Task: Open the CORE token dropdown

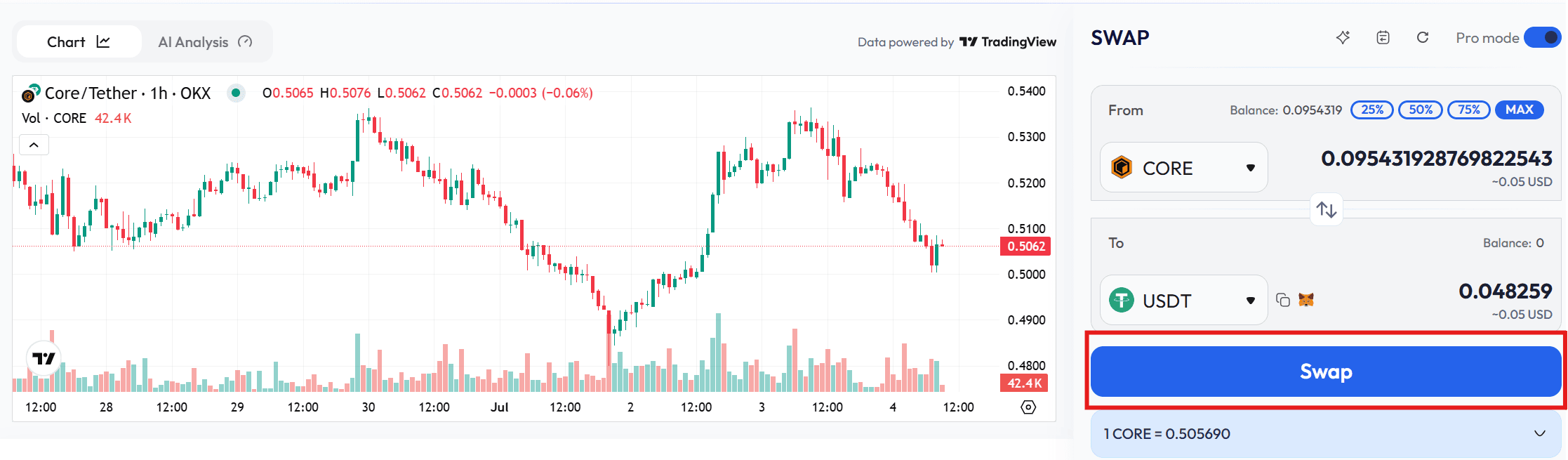Action: 1183,168
